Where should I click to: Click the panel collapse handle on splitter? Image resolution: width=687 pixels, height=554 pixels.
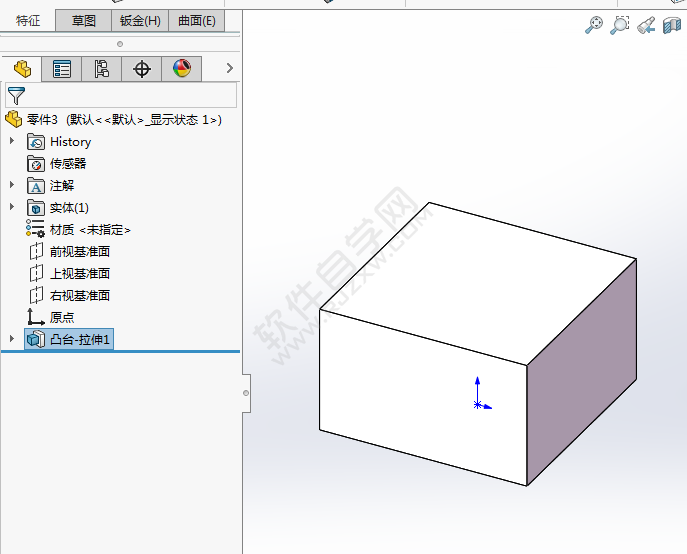(x=246, y=393)
